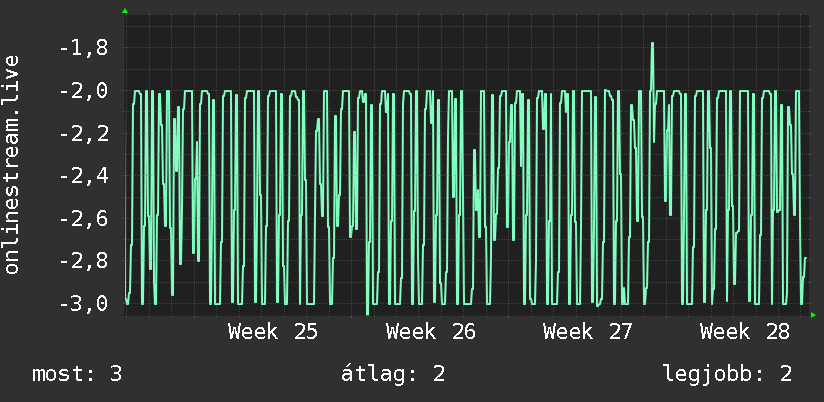Click the Week 26 axis label
This screenshot has width=824, height=402.
pos(430,332)
